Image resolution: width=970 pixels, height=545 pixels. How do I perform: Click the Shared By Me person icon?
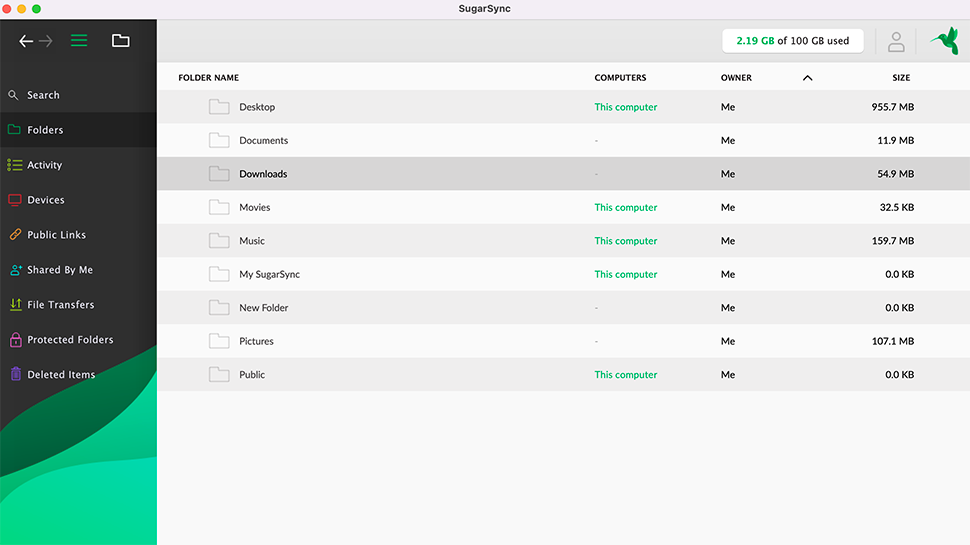click(x=15, y=270)
